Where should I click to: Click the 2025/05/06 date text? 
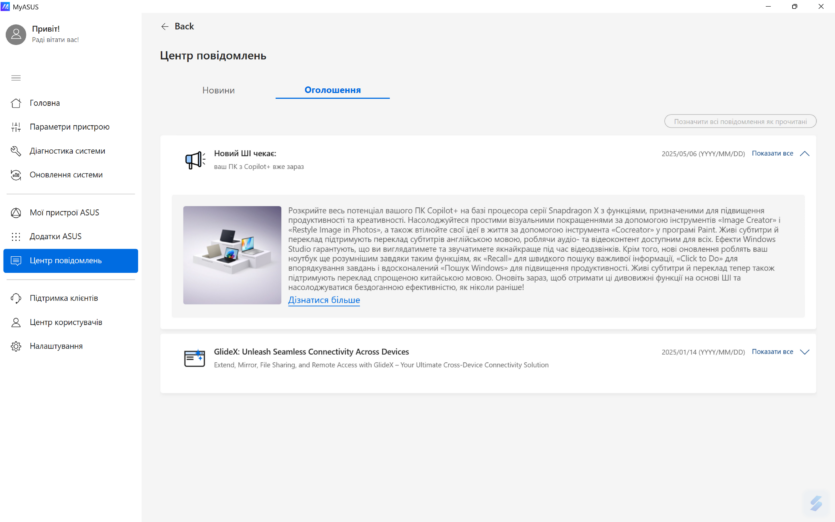pyautogui.click(x=703, y=153)
